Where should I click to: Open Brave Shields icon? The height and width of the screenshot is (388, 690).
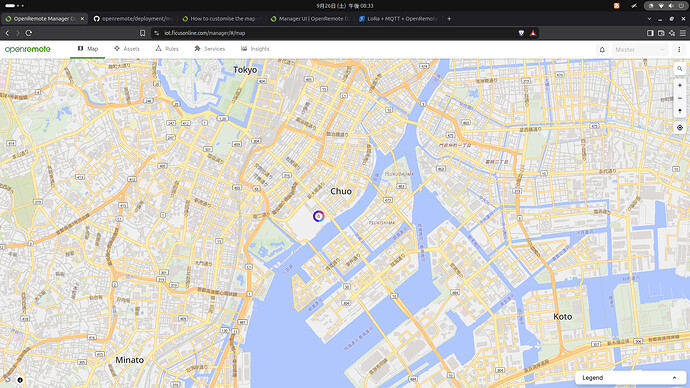click(521, 33)
